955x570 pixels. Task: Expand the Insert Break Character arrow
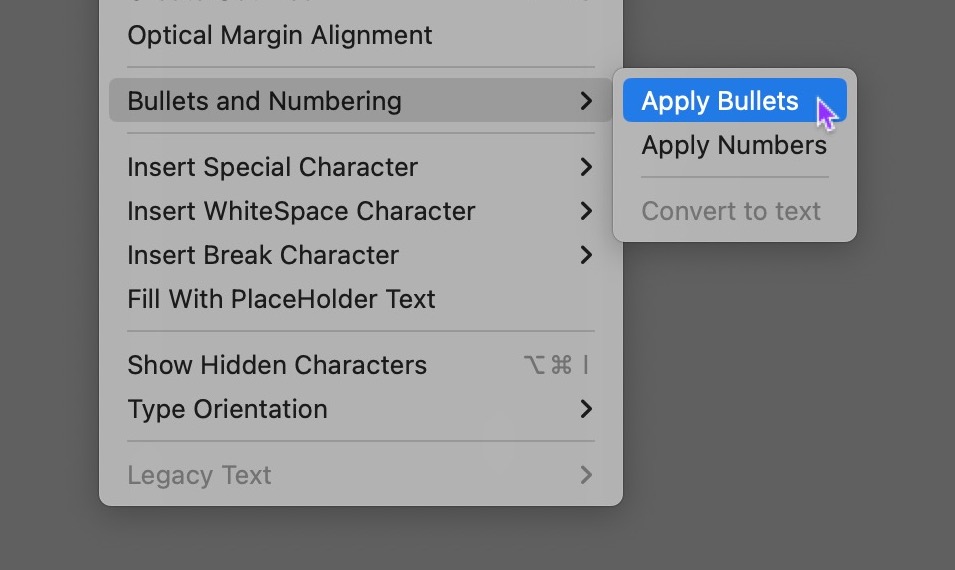586,255
